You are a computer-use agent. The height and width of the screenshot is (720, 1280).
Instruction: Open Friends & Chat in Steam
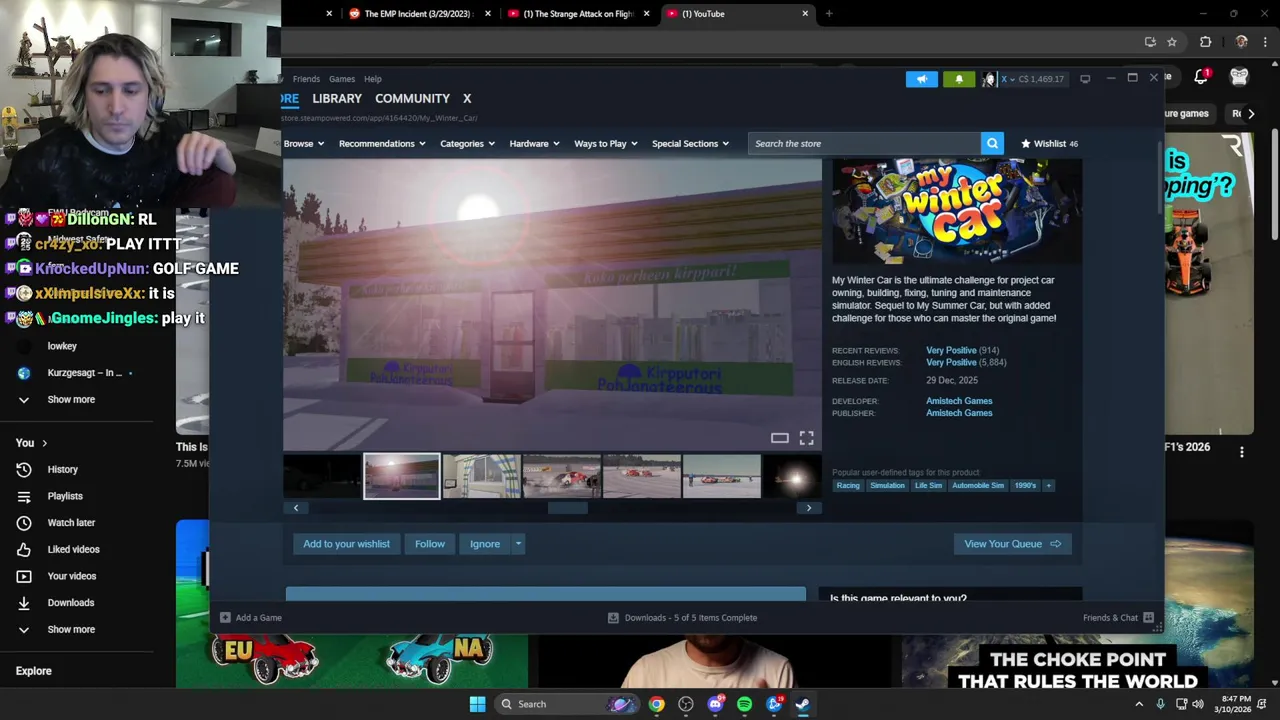pyautogui.click(x=1118, y=618)
